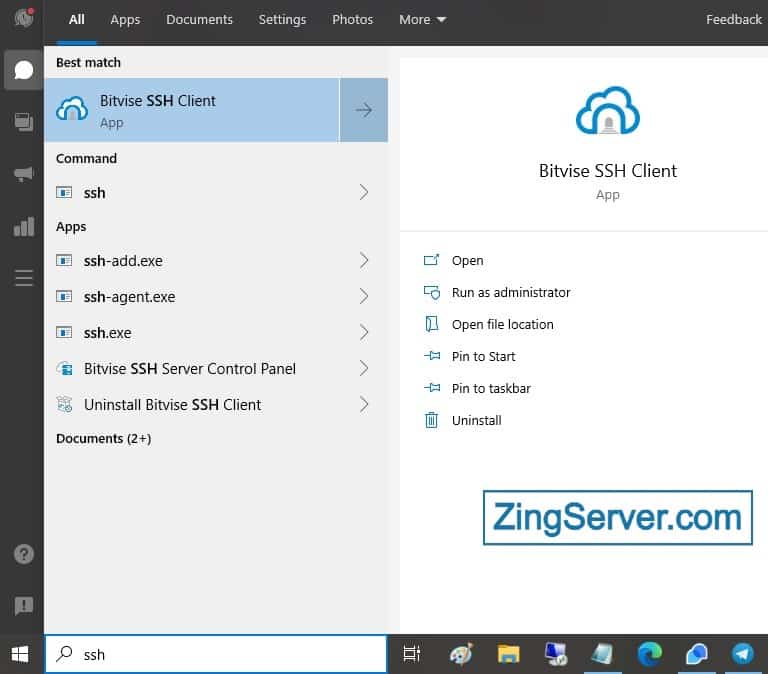768x674 pixels.
Task: Switch to the Documents tab
Action: pos(199,20)
